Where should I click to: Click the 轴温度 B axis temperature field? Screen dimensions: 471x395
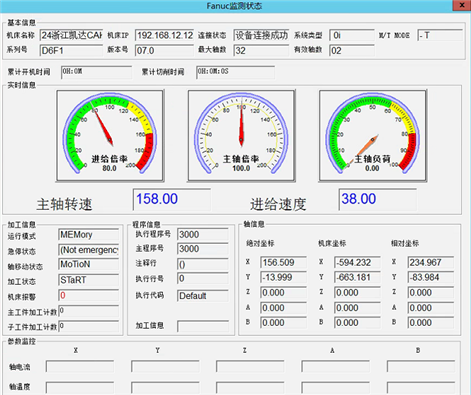point(421,388)
